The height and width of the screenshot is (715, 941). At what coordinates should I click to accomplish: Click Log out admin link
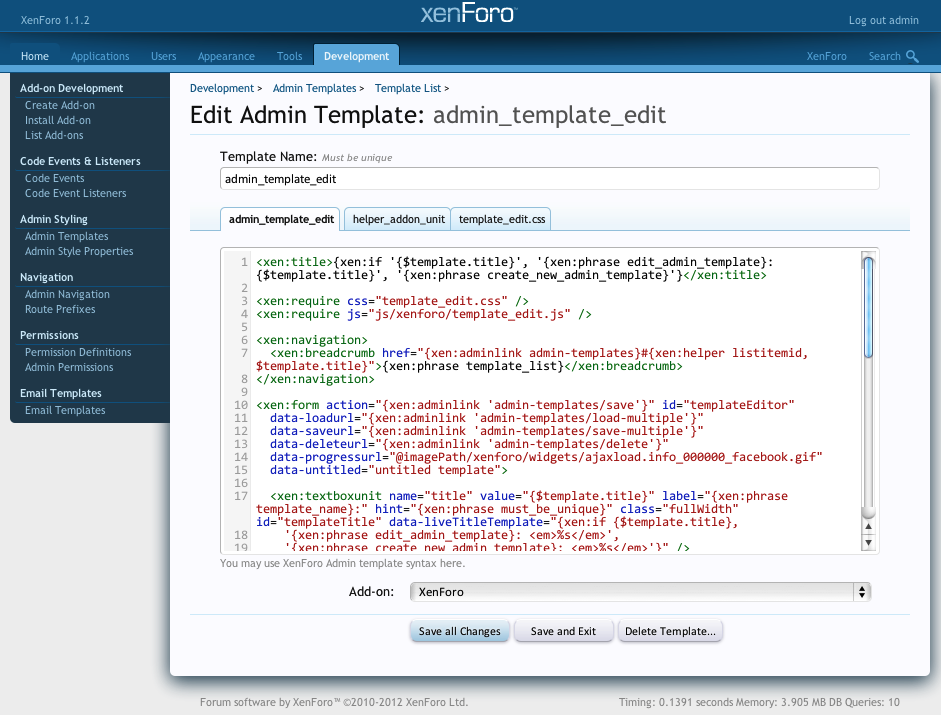click(883, 20)
